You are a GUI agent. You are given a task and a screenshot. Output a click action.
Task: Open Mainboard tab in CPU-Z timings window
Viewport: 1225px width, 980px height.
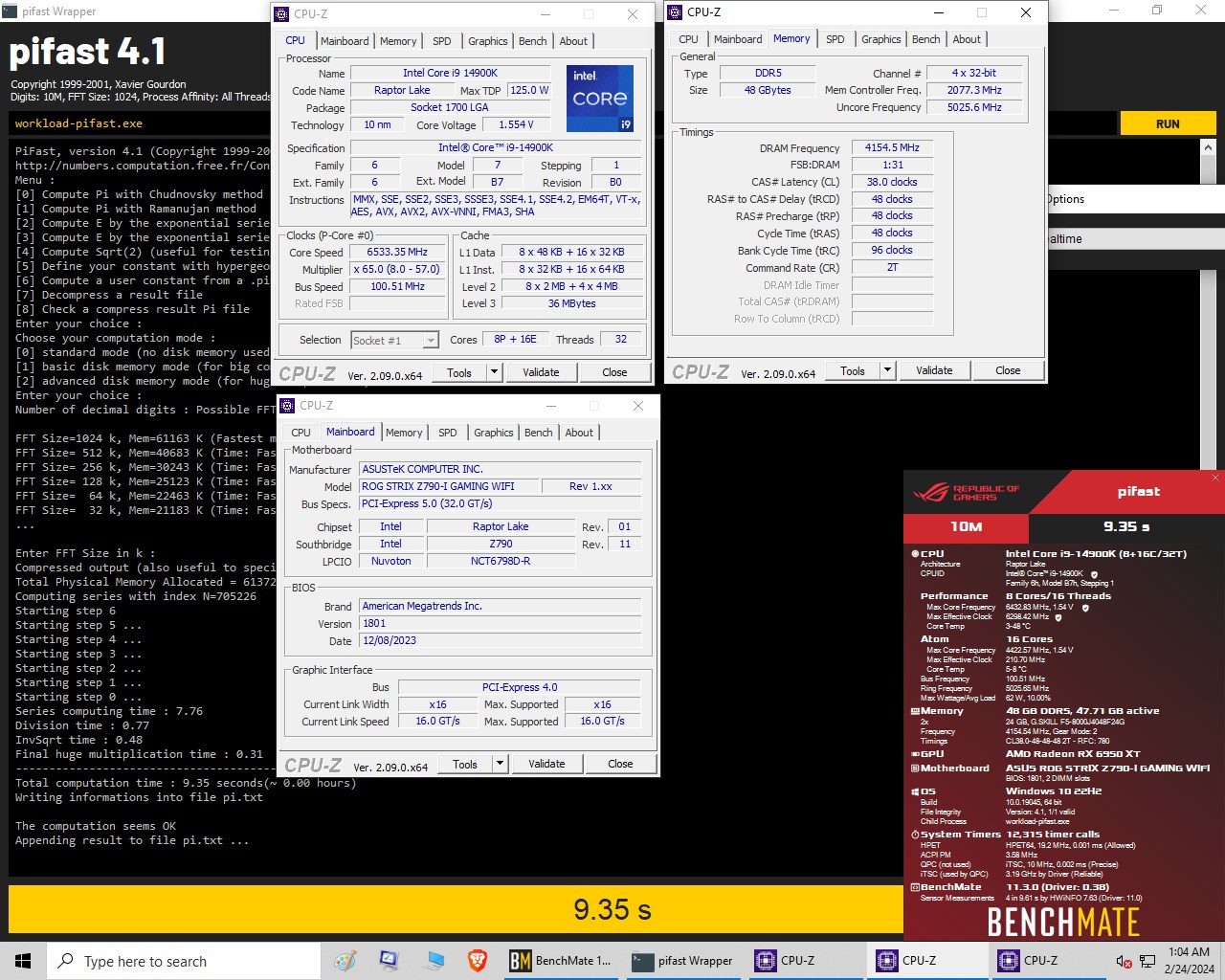click(738, 39)
